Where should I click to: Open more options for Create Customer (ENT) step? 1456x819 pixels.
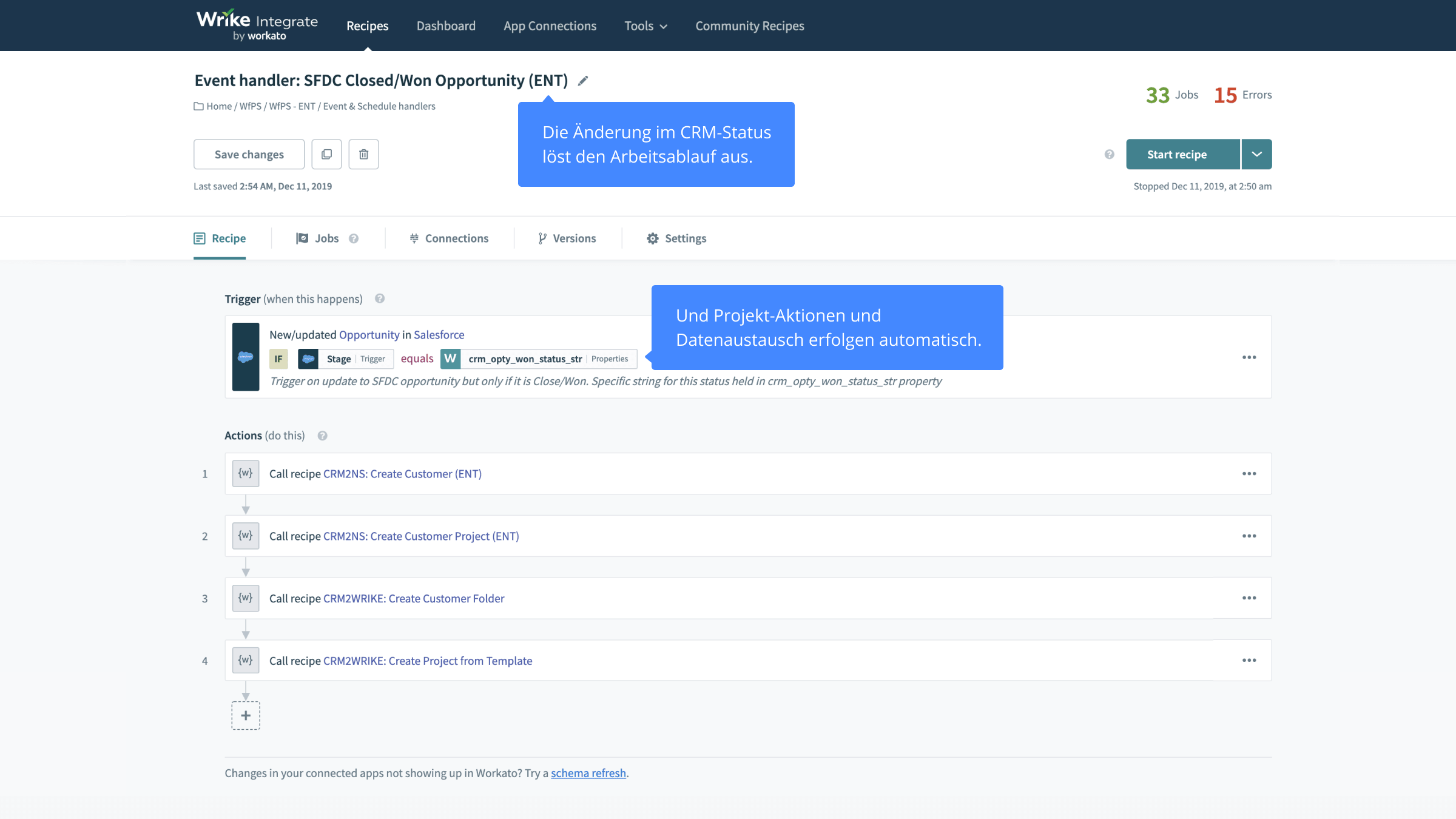click(1249, 474)
